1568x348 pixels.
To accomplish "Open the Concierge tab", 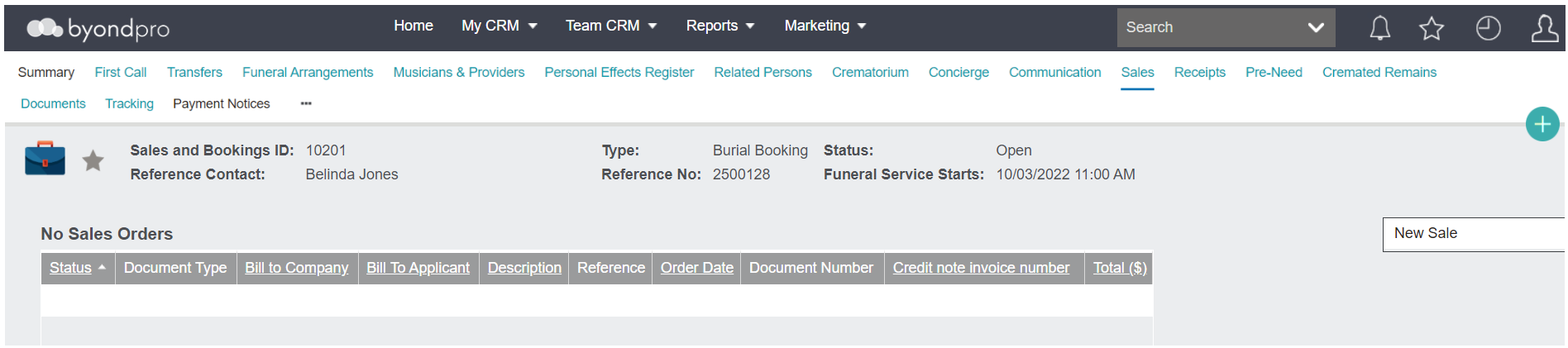I will click(958, 72).
